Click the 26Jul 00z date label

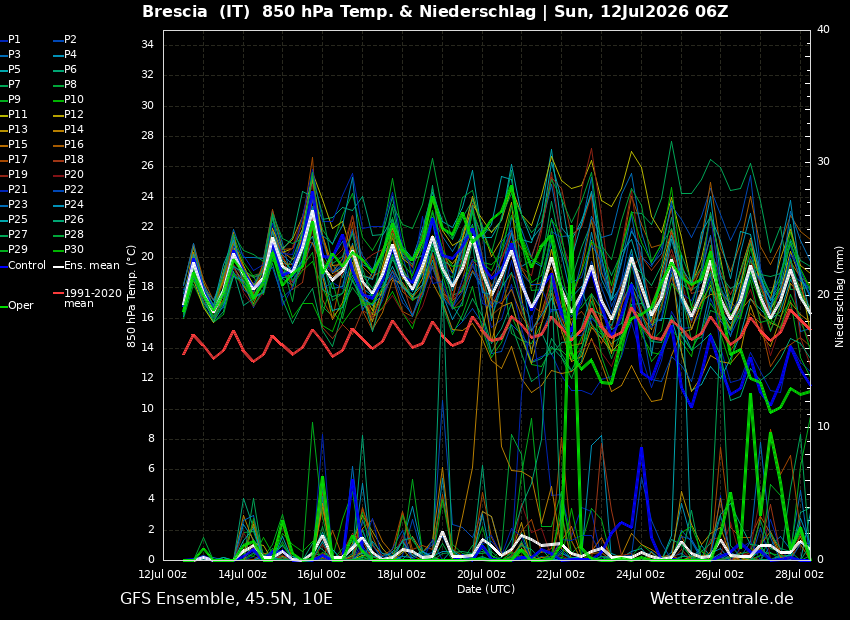click(x=720, y=574)
